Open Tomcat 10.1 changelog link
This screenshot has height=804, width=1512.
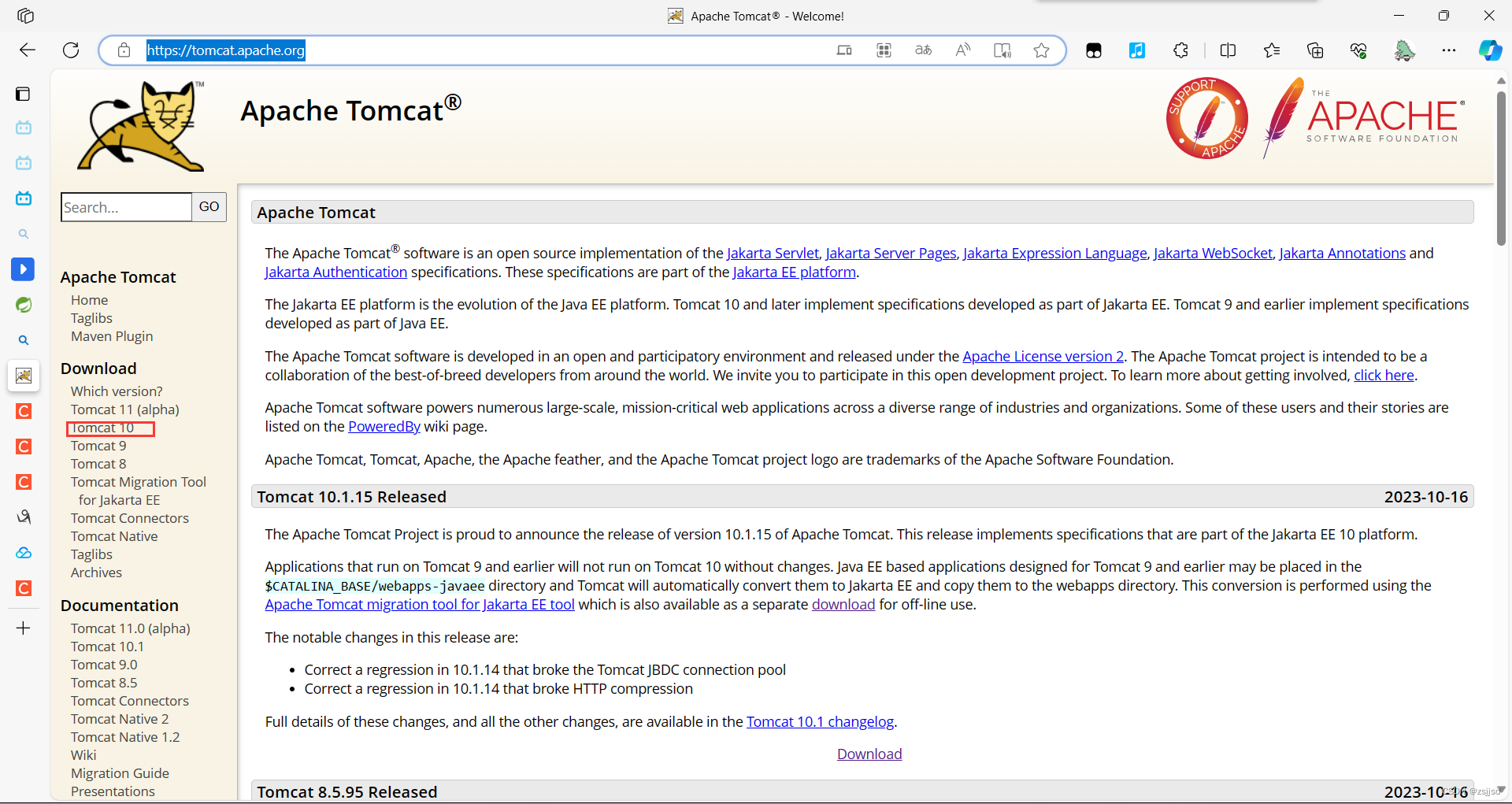[x=820, y=721]
